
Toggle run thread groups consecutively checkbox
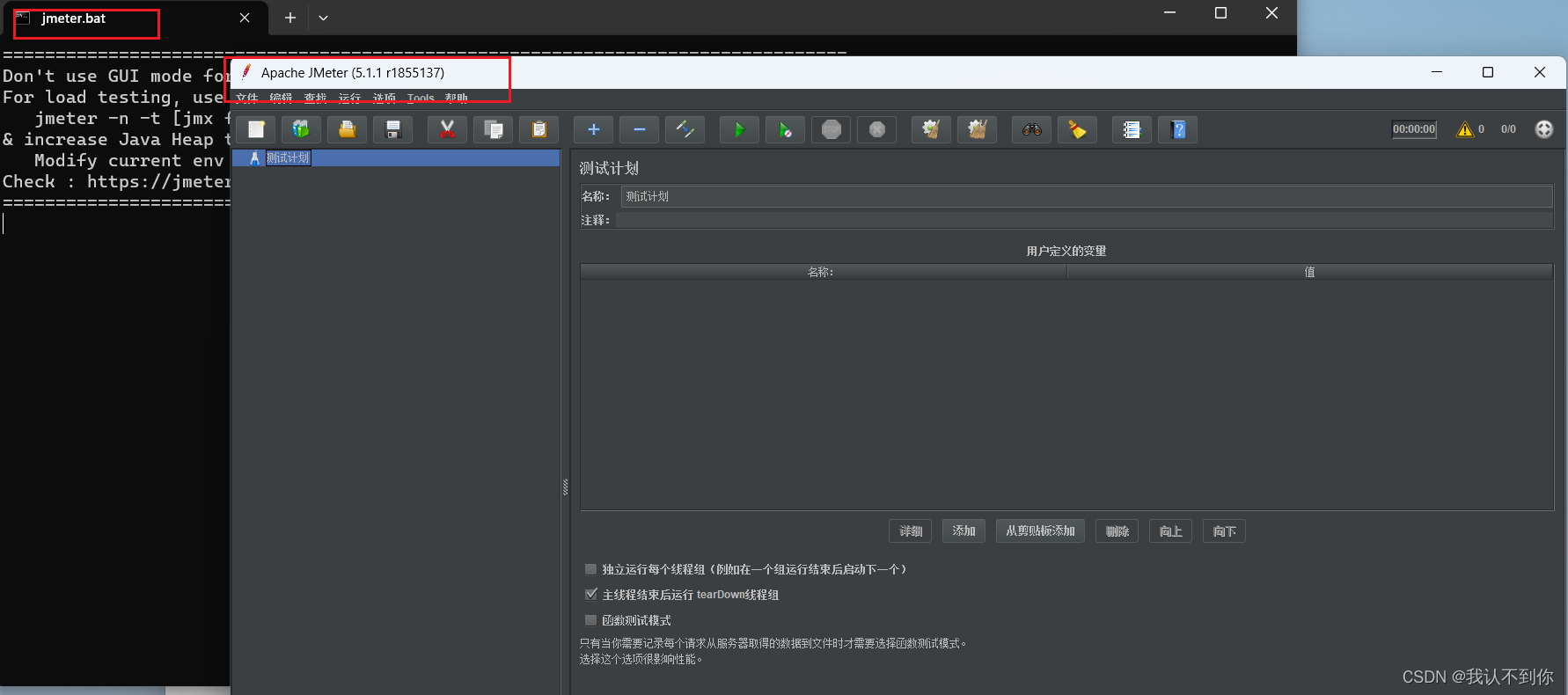(x=591, y=569)
